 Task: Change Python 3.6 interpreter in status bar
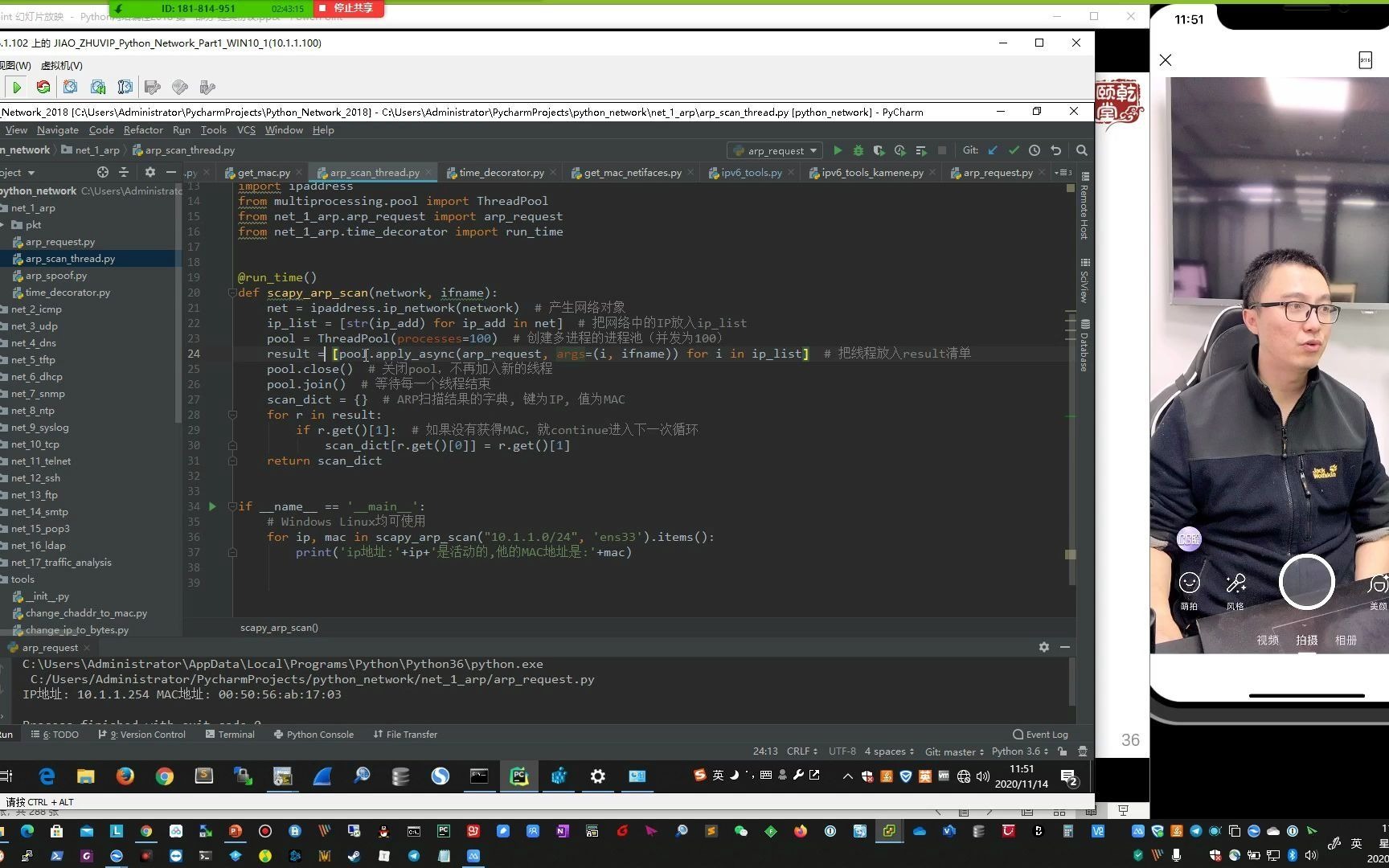pyautogui.click(x=1020, y=751)
